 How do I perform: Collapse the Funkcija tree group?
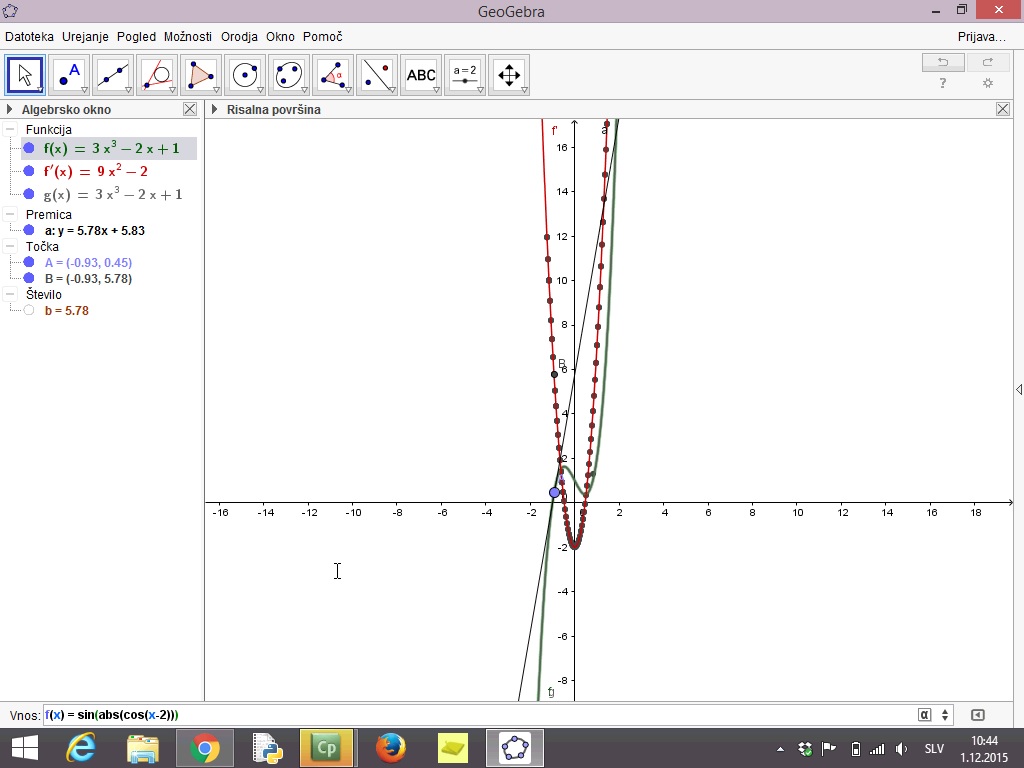[10, 130]
